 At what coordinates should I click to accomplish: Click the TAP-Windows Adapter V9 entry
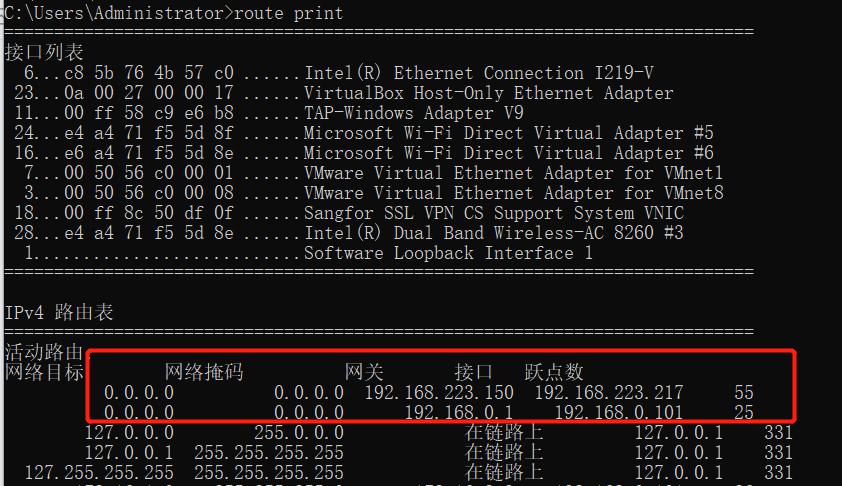tap(413, 113)
